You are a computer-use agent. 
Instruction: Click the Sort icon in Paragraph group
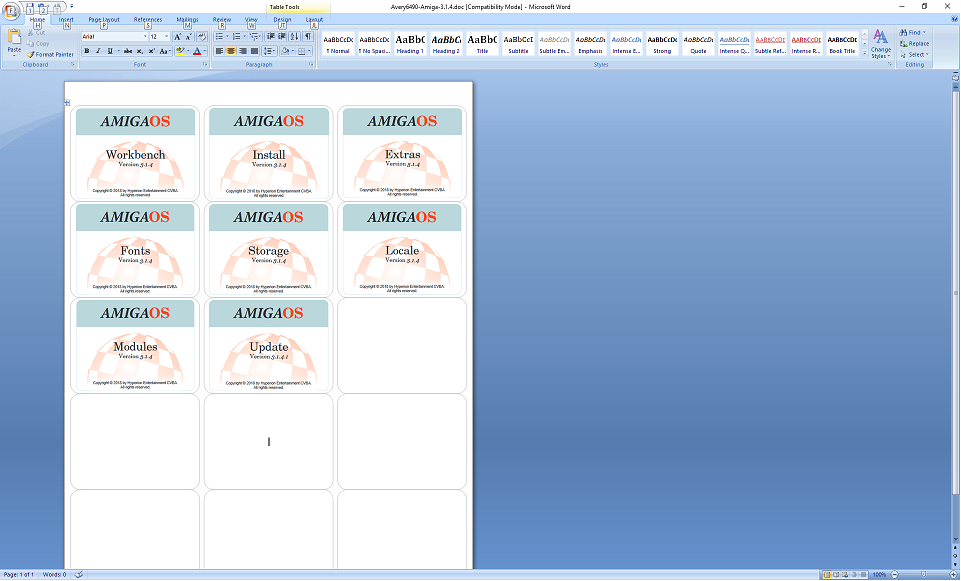(x=294, y=37)
